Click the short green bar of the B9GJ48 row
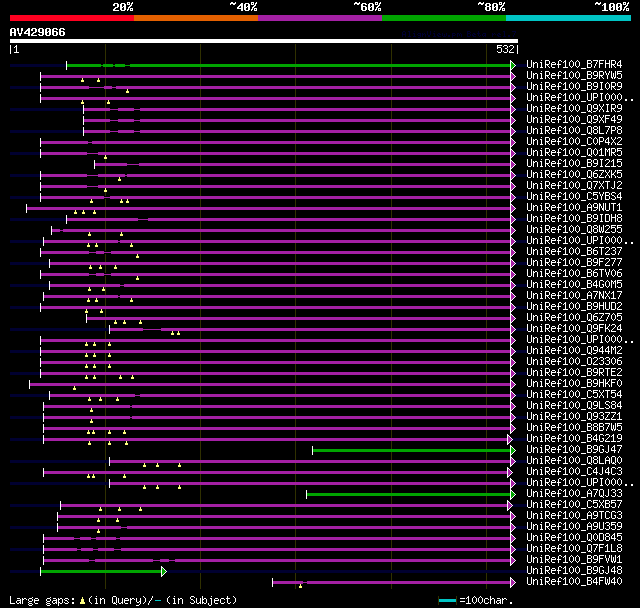 pyautogui.click(x=101, y=571)
